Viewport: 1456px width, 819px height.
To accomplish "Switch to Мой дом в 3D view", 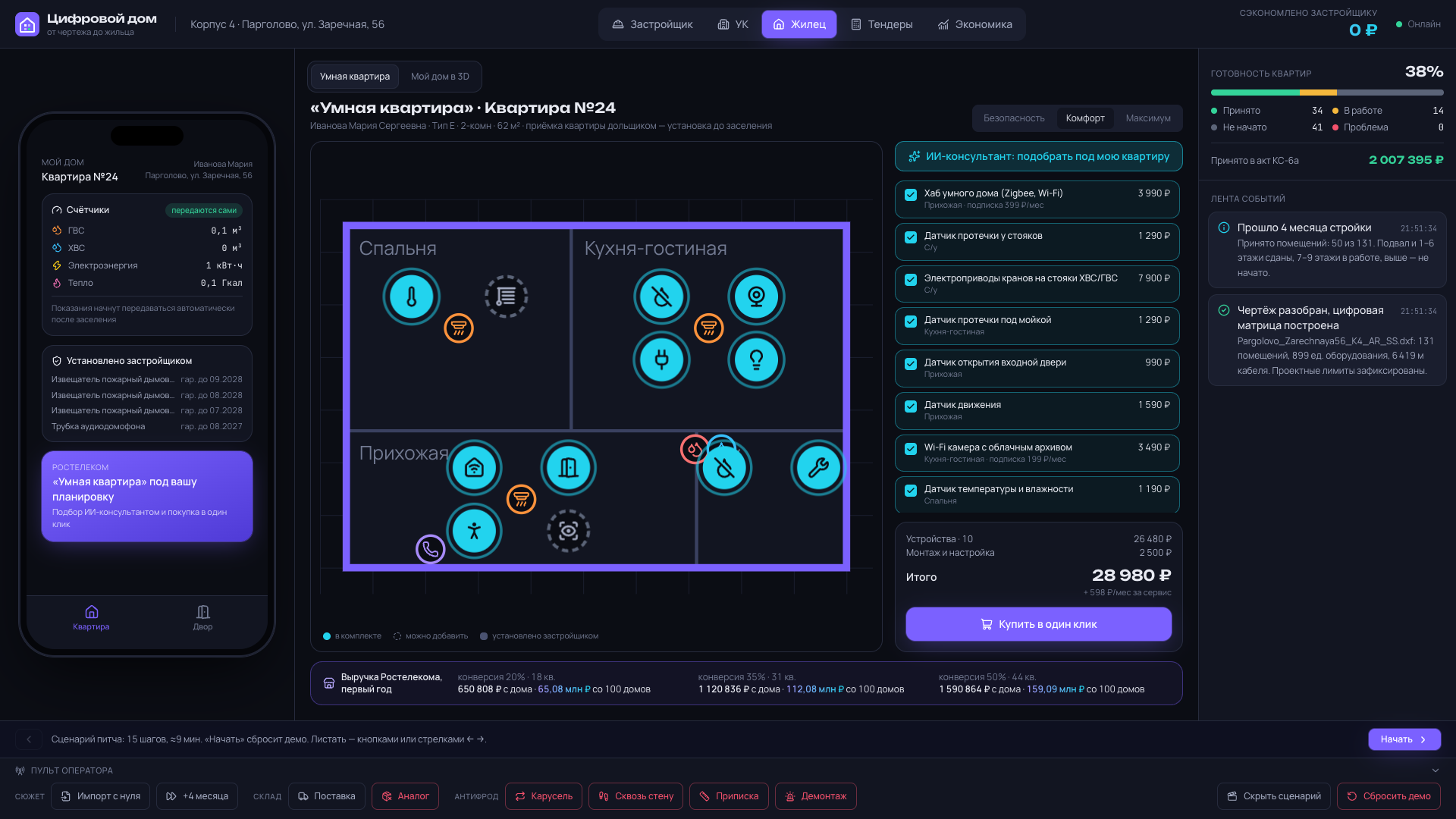I will [440, 77].
